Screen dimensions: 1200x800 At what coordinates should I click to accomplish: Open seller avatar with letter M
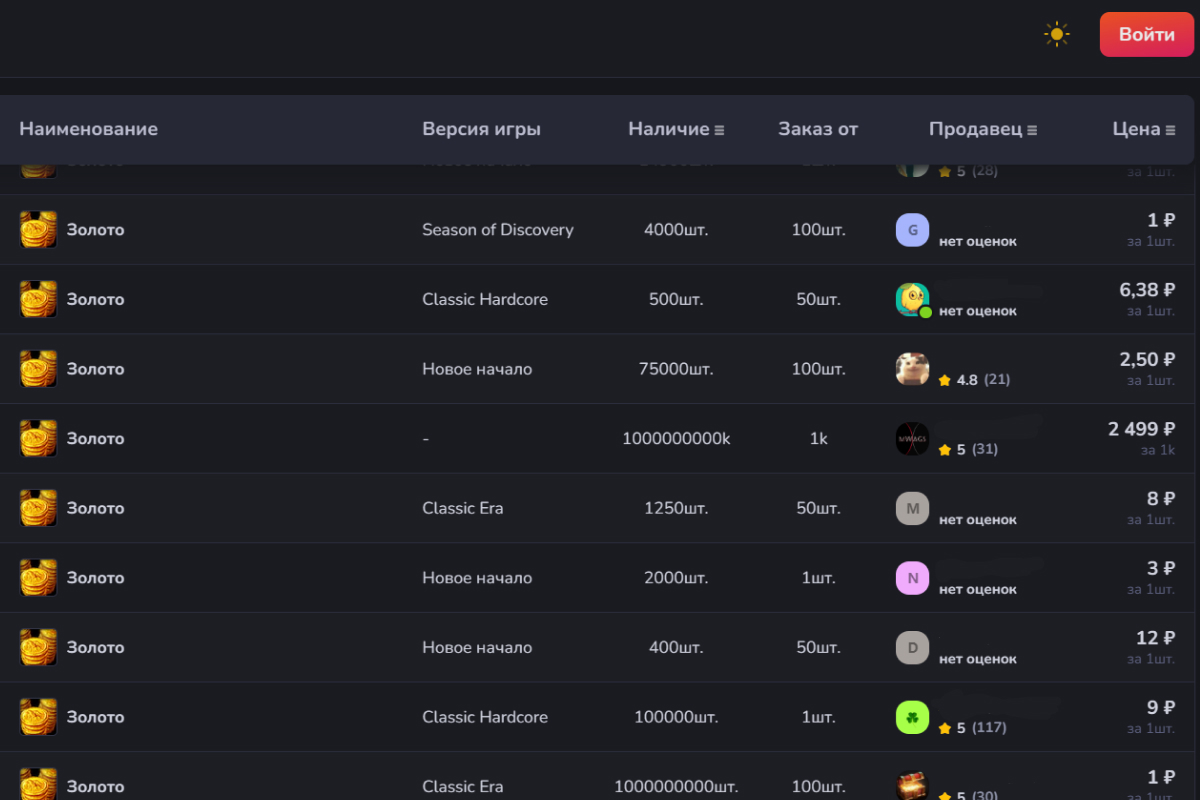[912, 508]
